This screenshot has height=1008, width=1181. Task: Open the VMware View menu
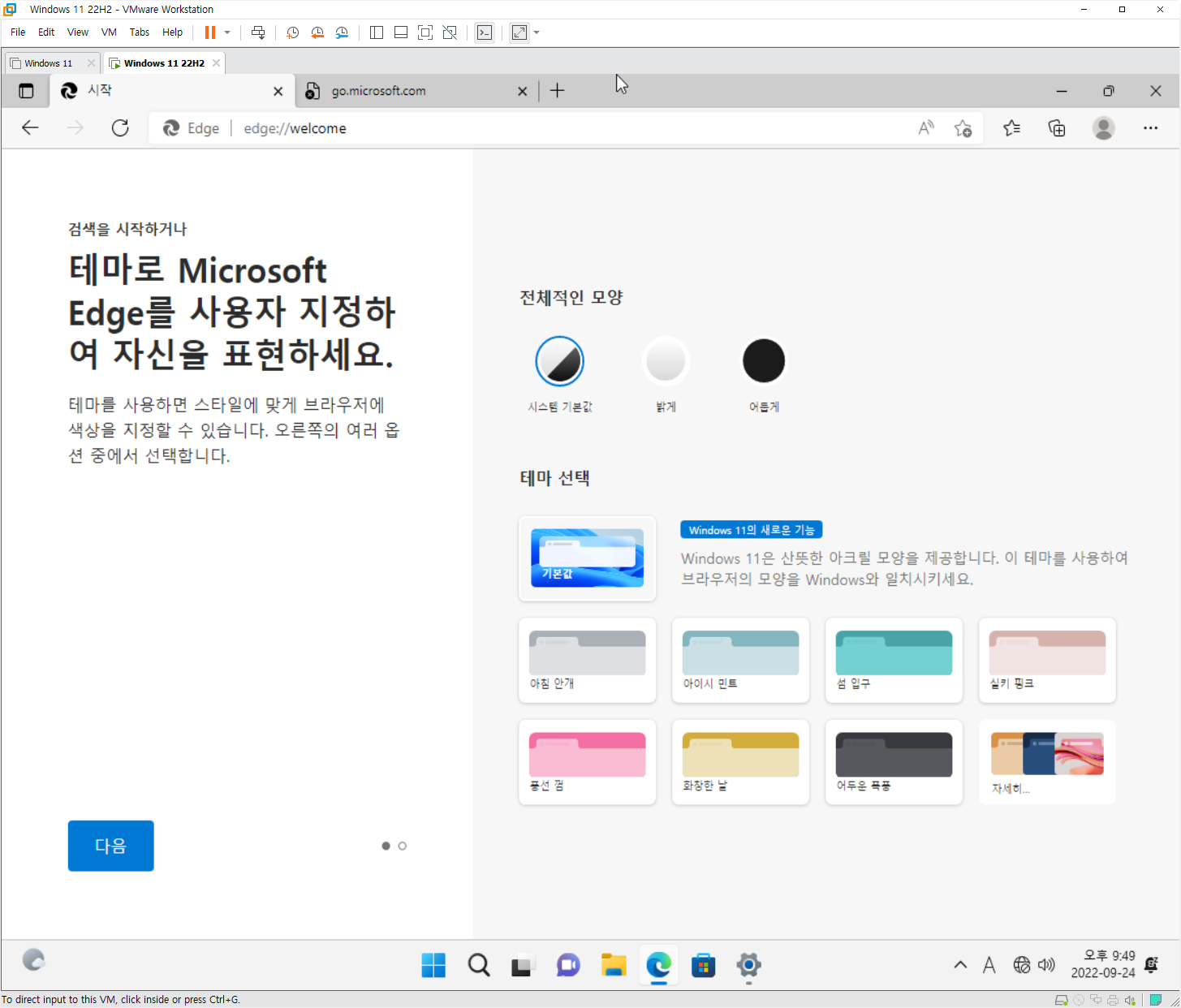tap(78, 32)
